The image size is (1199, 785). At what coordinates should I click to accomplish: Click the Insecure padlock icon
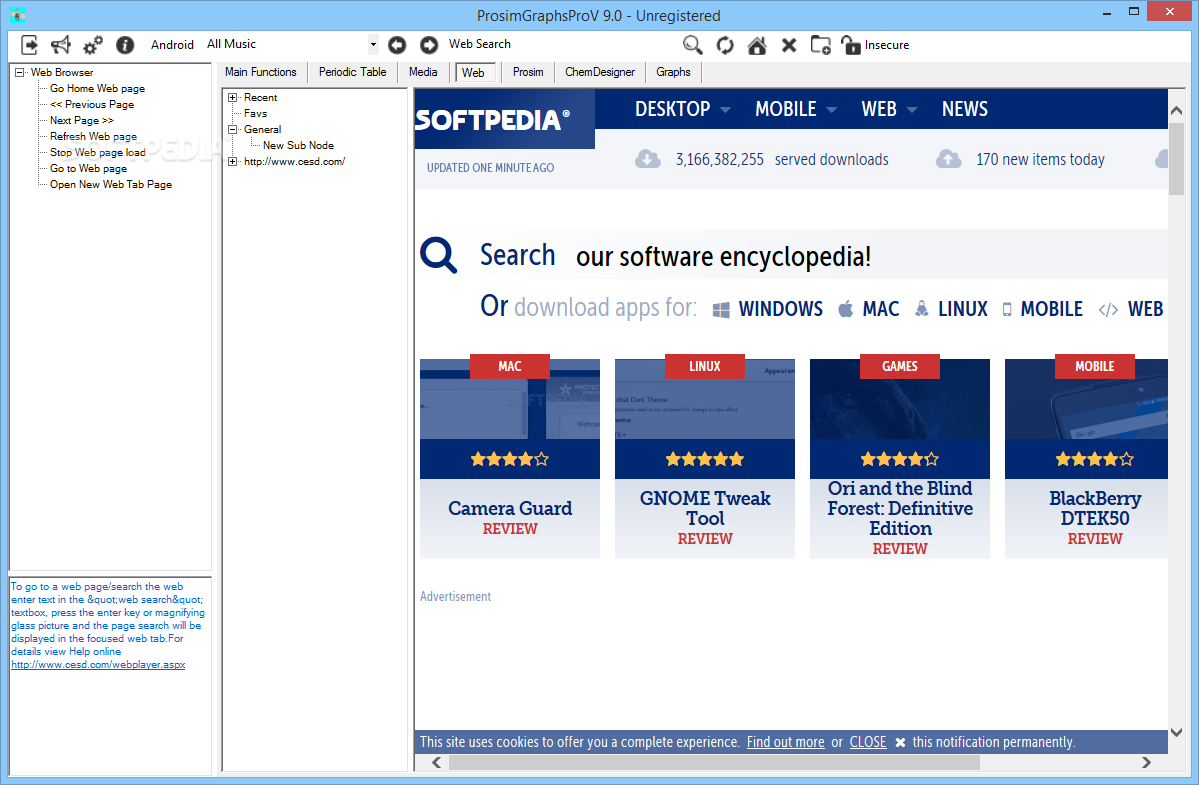point(850,45)
